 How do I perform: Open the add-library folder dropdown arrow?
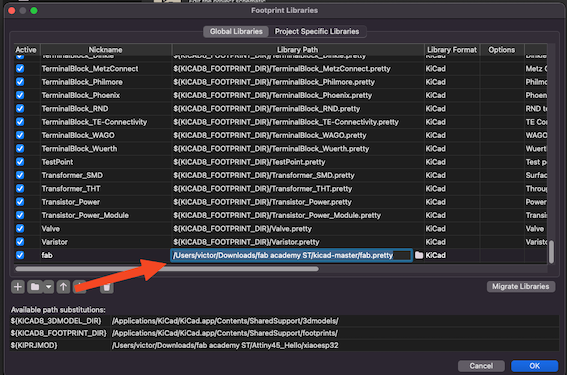point(48,287)
